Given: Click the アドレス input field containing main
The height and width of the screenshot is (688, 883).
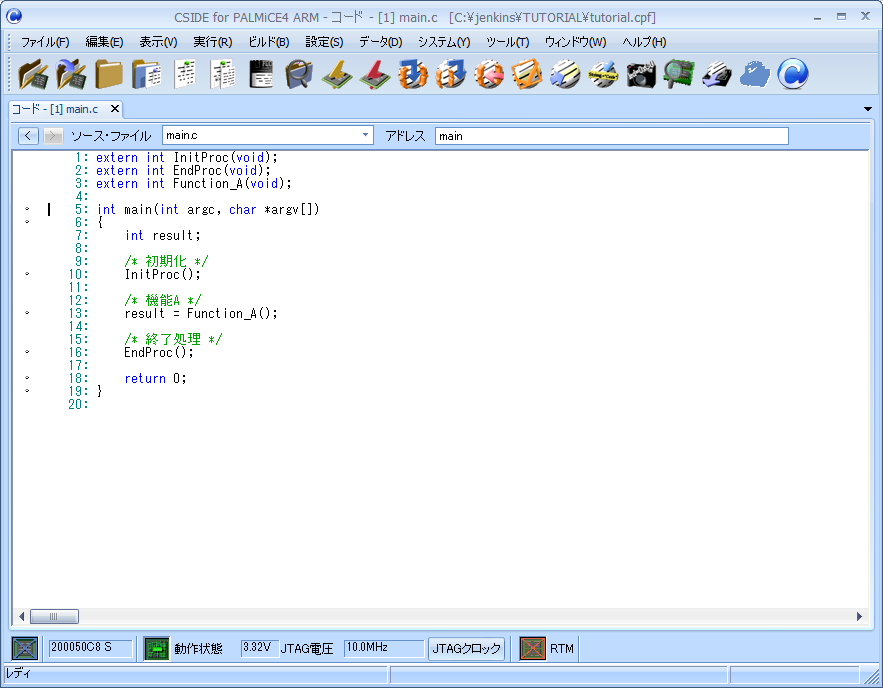Looking at the screenshot, I should click(x=612, y=136).
